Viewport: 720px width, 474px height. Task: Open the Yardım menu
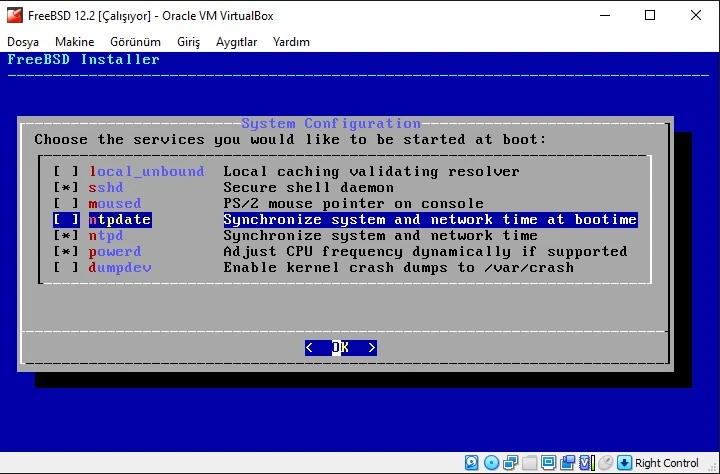(x=291, y=42)
